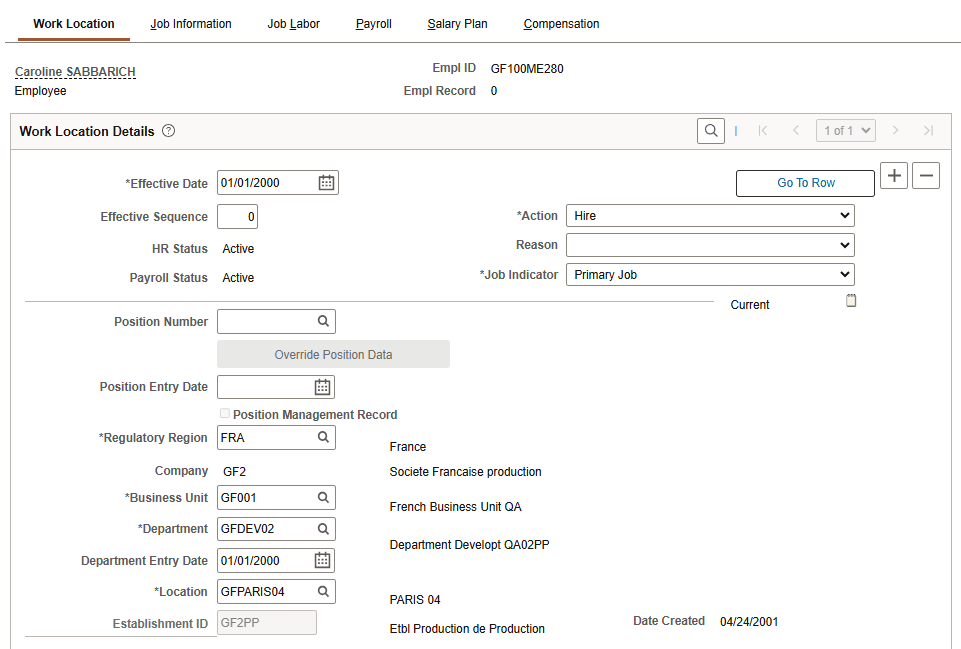Open the Business Unit lookup
The width and height of the screenshot is (961, 649).
(322, 497)
